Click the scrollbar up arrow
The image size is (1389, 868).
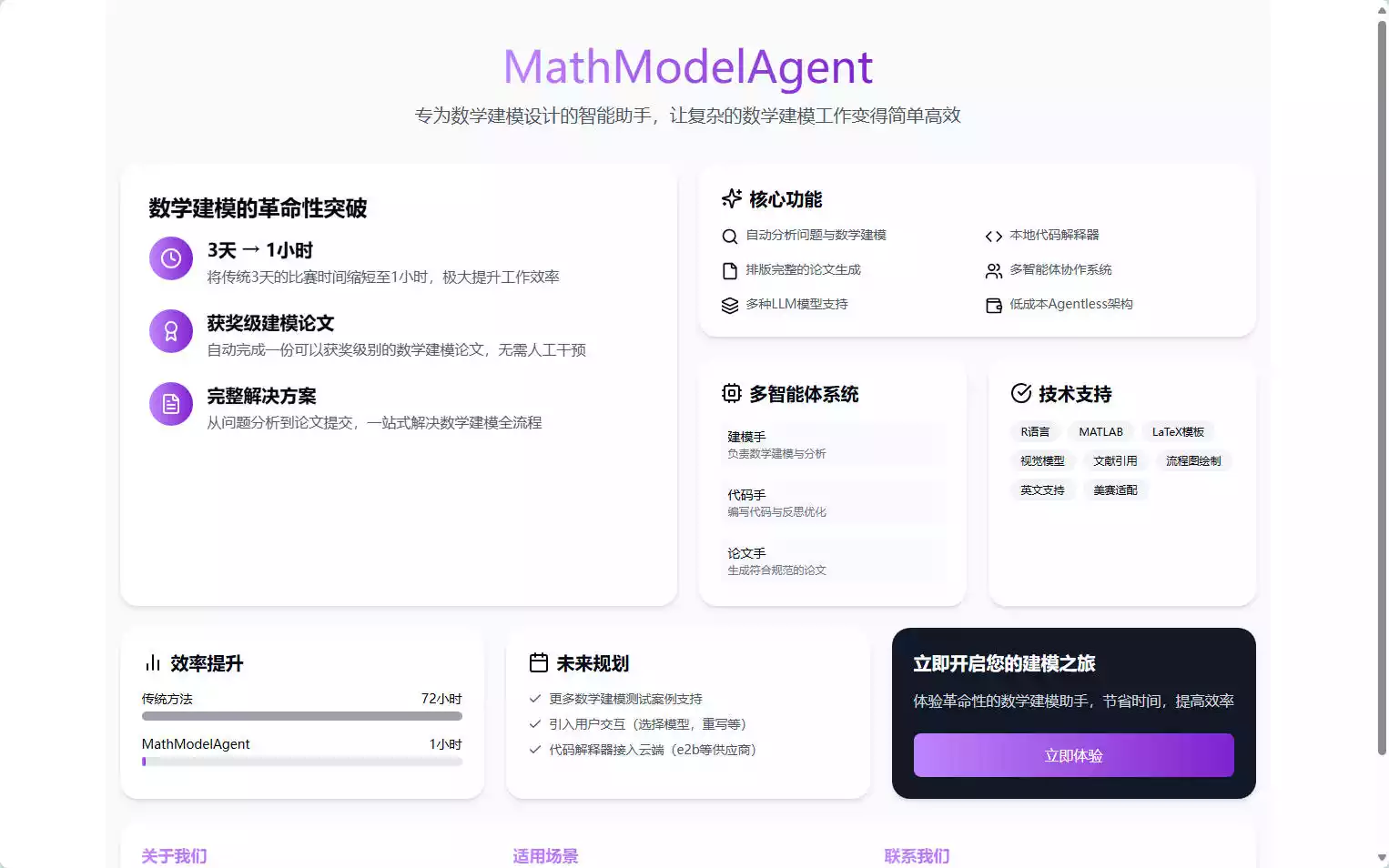pos(1382,9)
